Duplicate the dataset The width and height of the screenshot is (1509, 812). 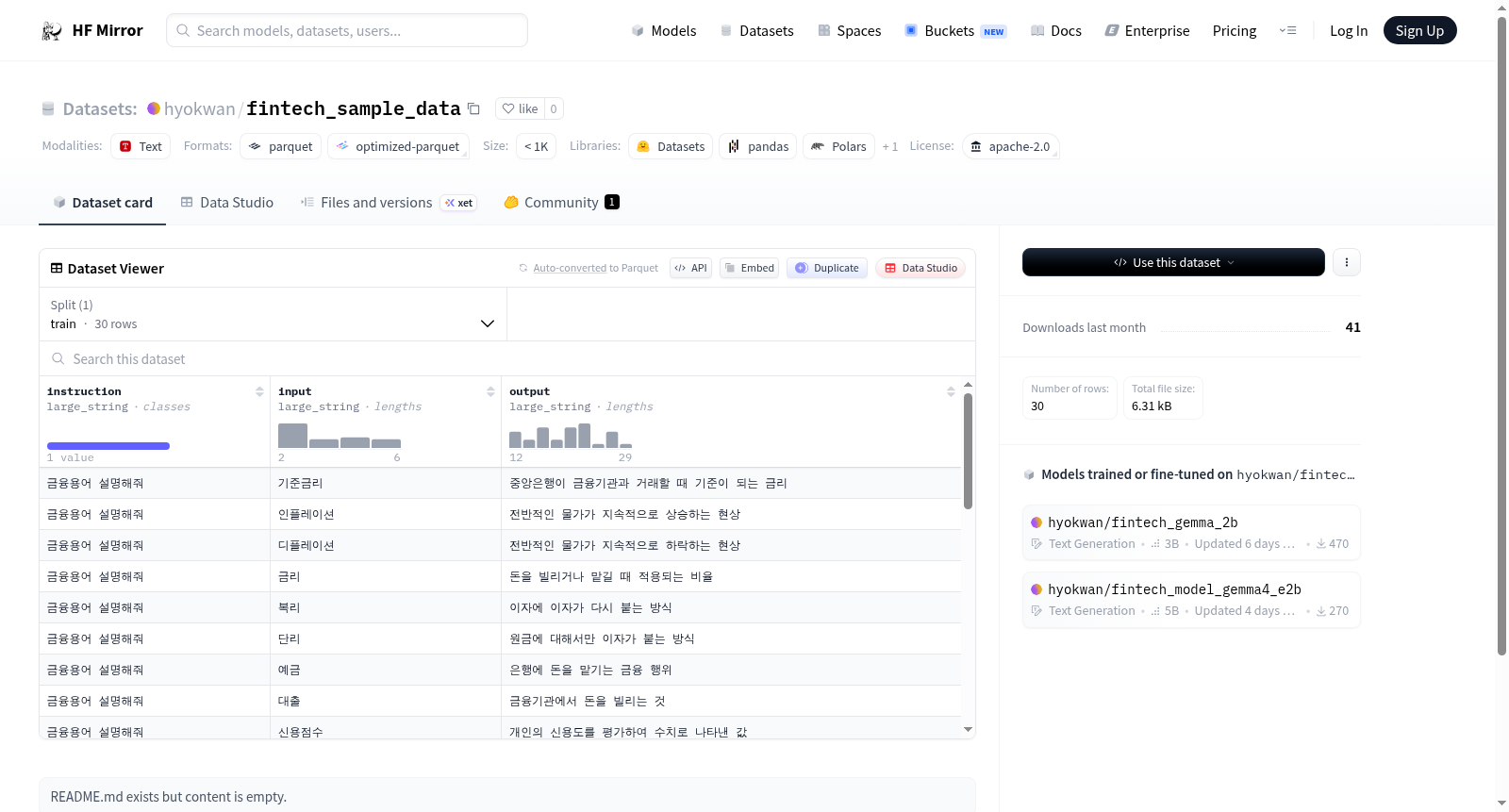(827, 268)
